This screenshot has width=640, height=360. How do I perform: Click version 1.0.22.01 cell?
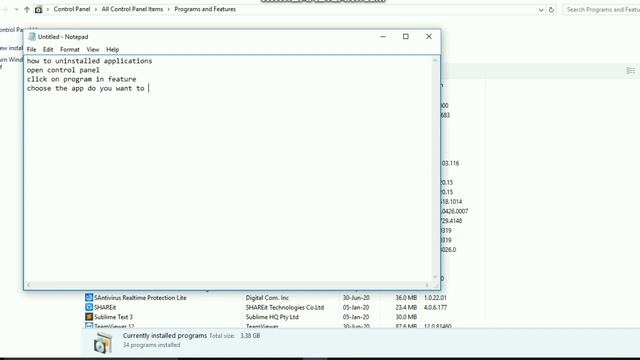tap(435, 298)
